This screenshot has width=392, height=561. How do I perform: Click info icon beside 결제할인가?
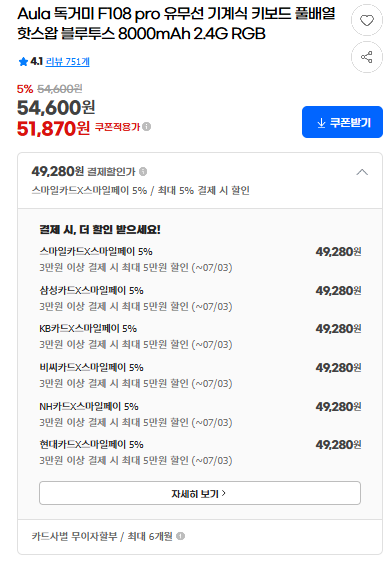[x=143, y=172]
